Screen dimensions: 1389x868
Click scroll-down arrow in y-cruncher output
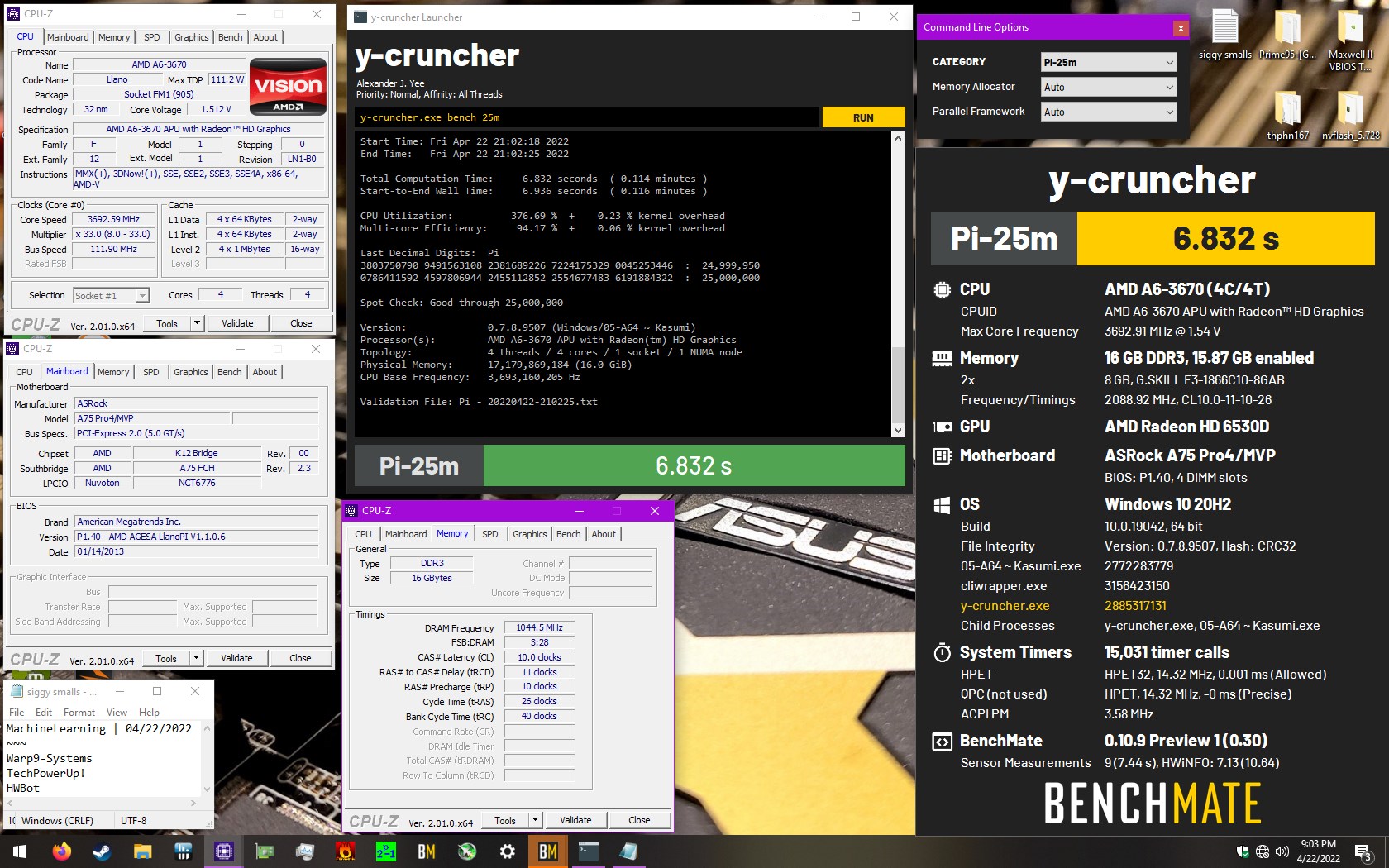898,430
